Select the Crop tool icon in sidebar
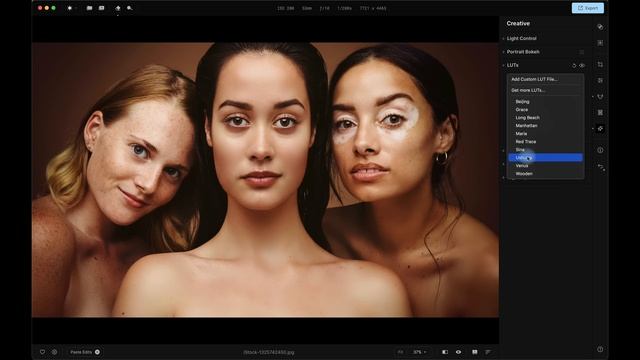This screenshot has height=360, width=640. click(x=600, y=64)
